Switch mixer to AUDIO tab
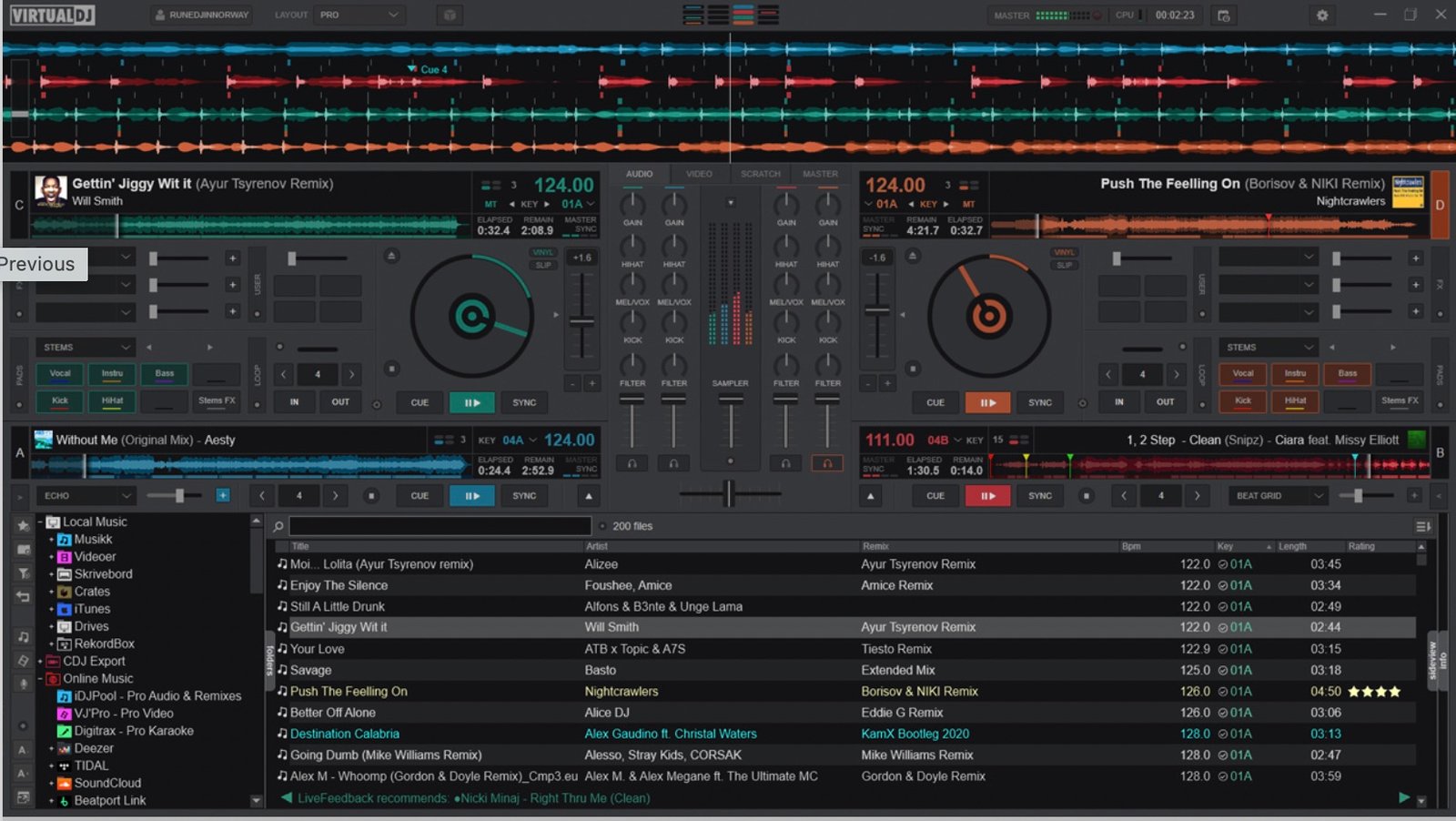Image resolution: width=1456 pixels, height=821 pixels. 639,174
